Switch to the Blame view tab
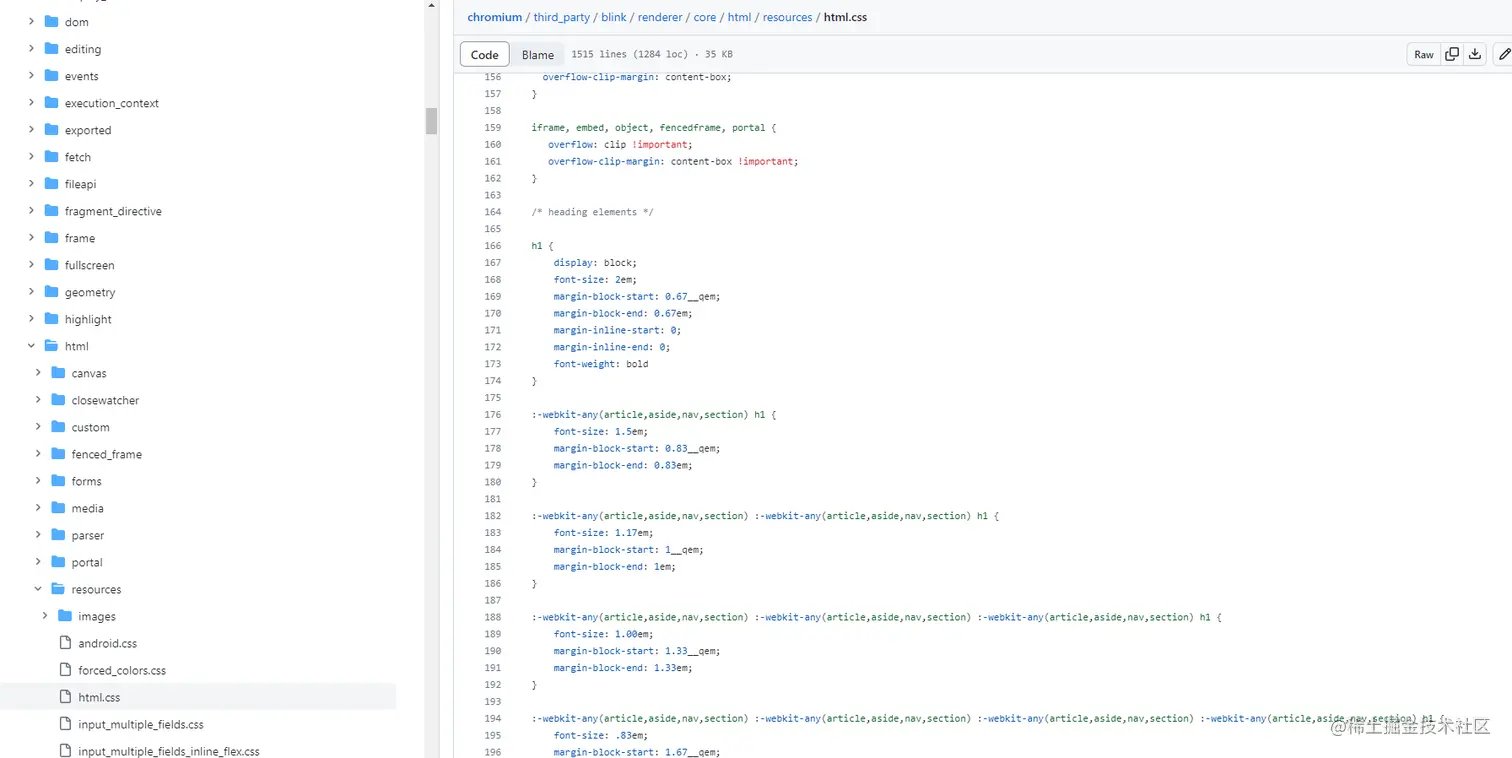 click(x=537, y=55)
